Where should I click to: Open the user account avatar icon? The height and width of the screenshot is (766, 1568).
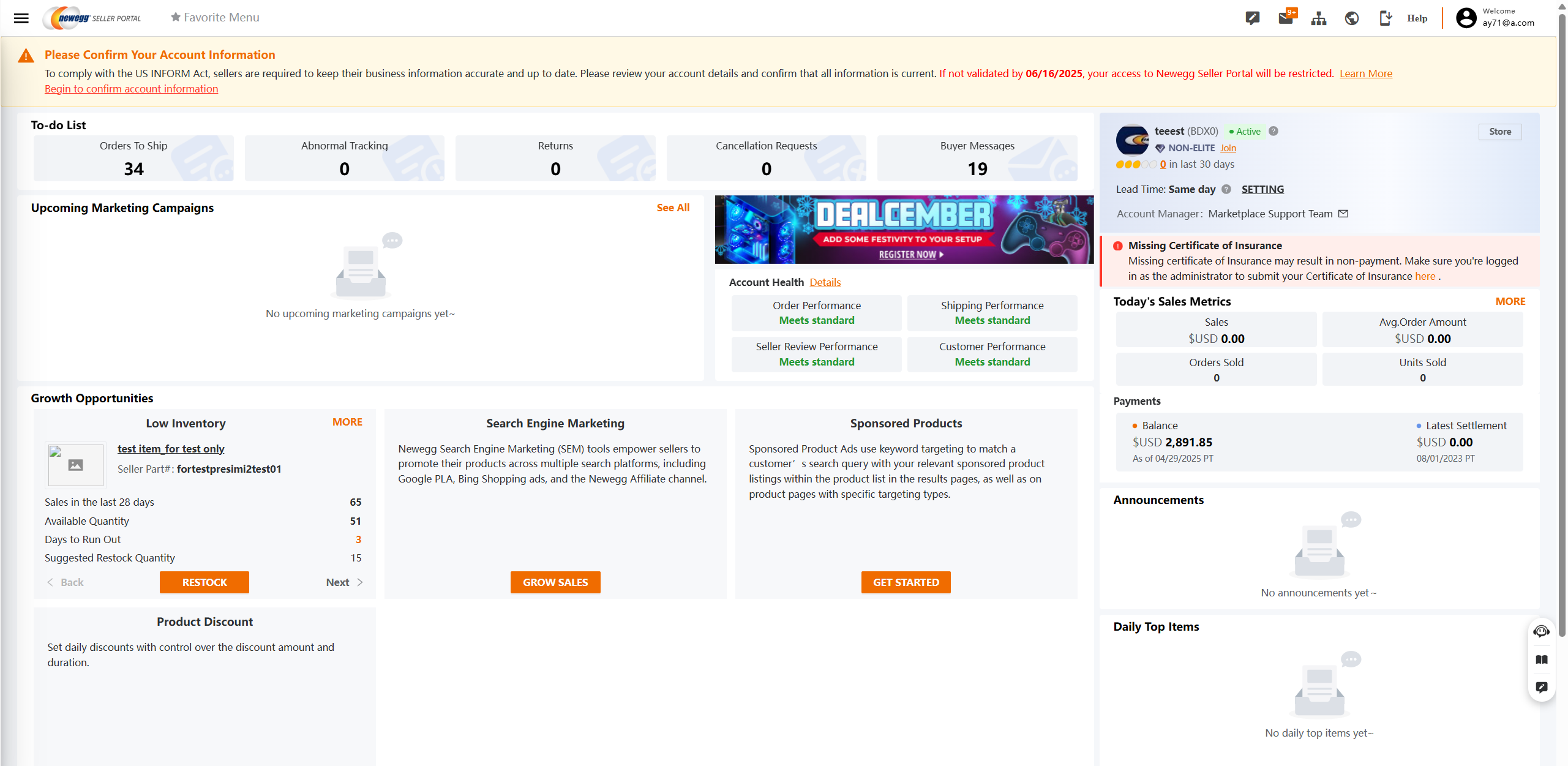(x=1466, y=18)
